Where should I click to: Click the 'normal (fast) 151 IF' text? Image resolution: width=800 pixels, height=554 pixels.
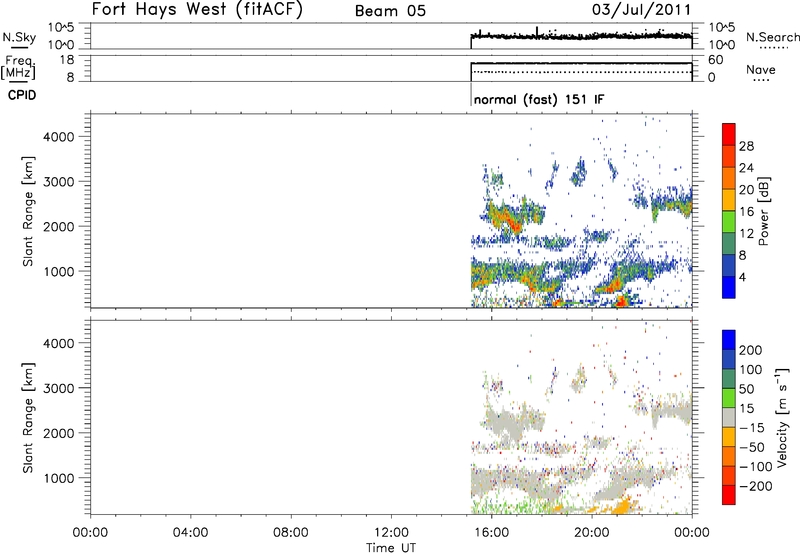click(539, 99)
